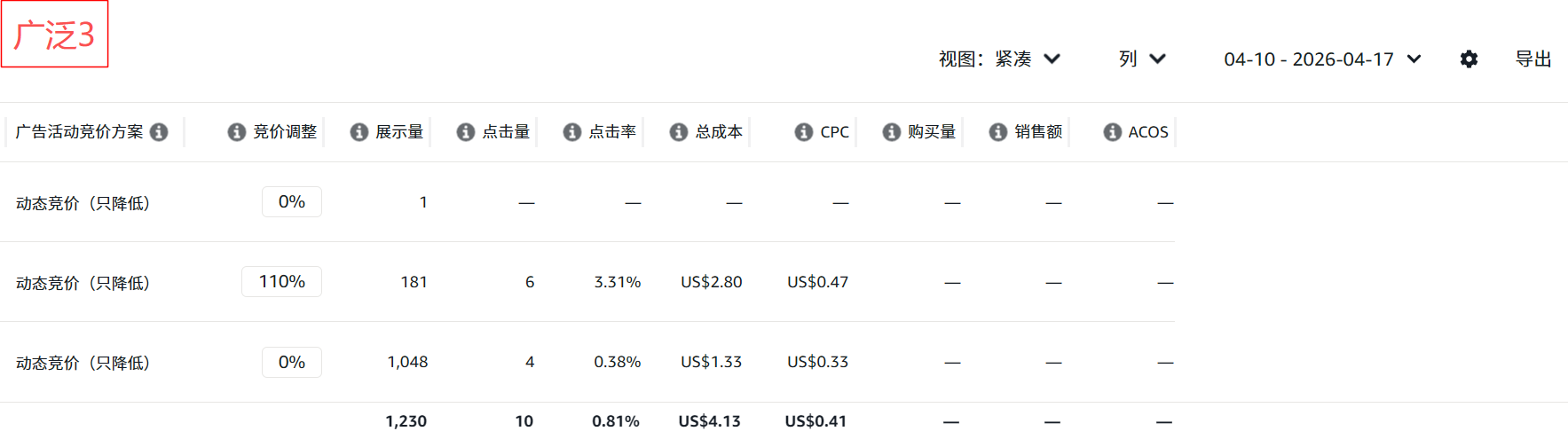Click info icon beside 广告活动竞价方案

(159, 132)
